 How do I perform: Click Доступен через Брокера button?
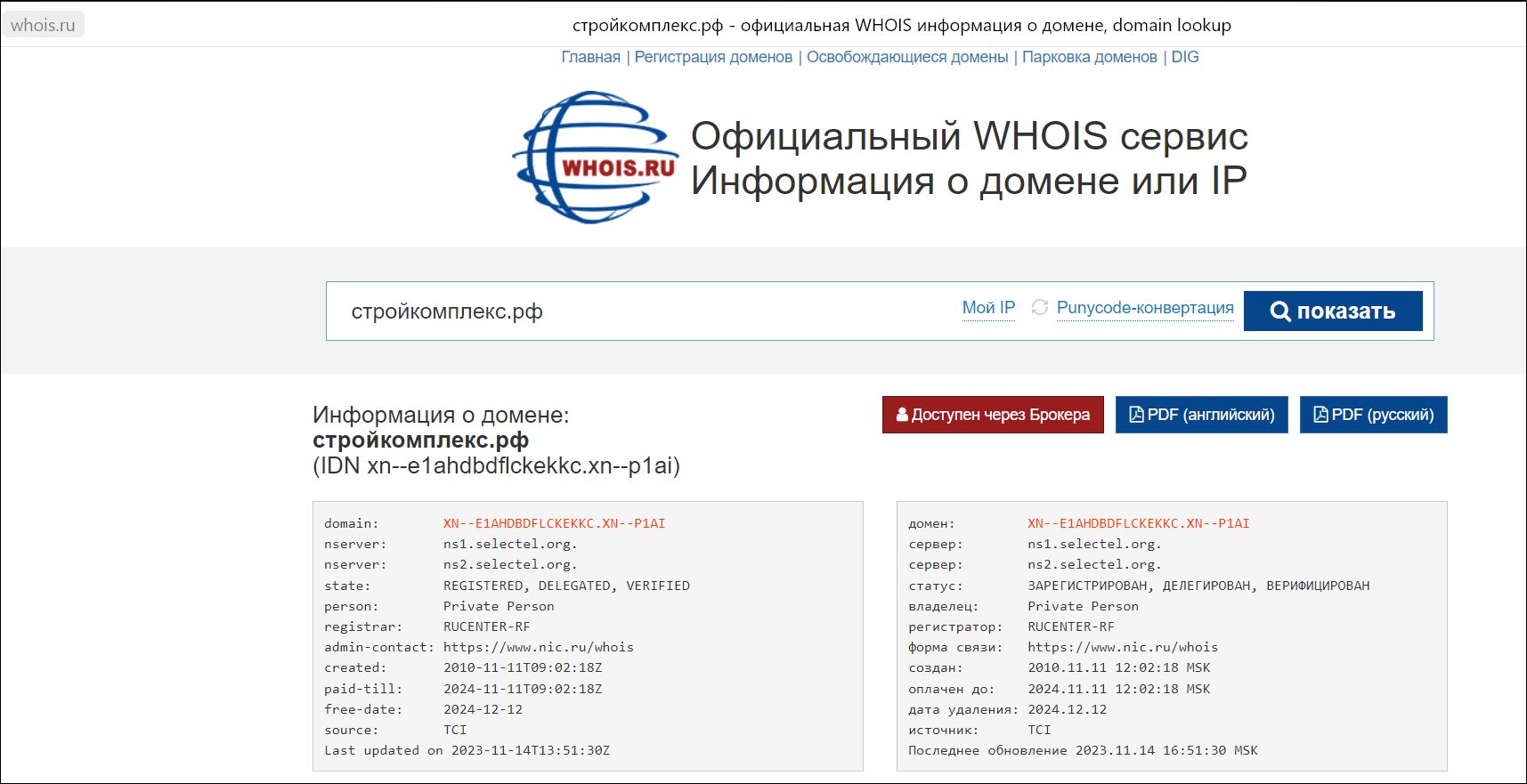coord(993,415)
